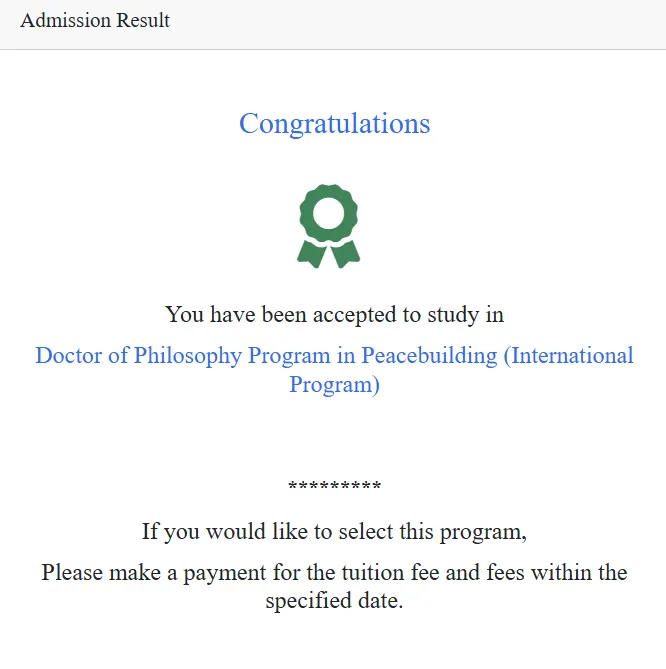This screenshot has height=669, width=666.
Task: Click the green award ribbon icon
Action: point(328,225)
